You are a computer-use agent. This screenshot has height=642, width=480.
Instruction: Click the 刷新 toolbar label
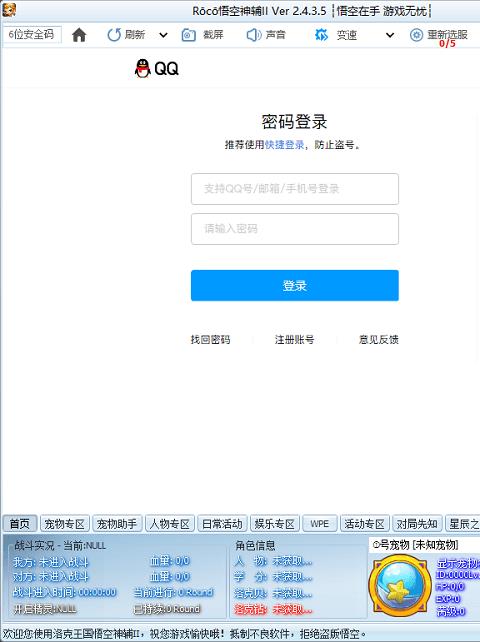pyautogui.click(x=135, y=35)
